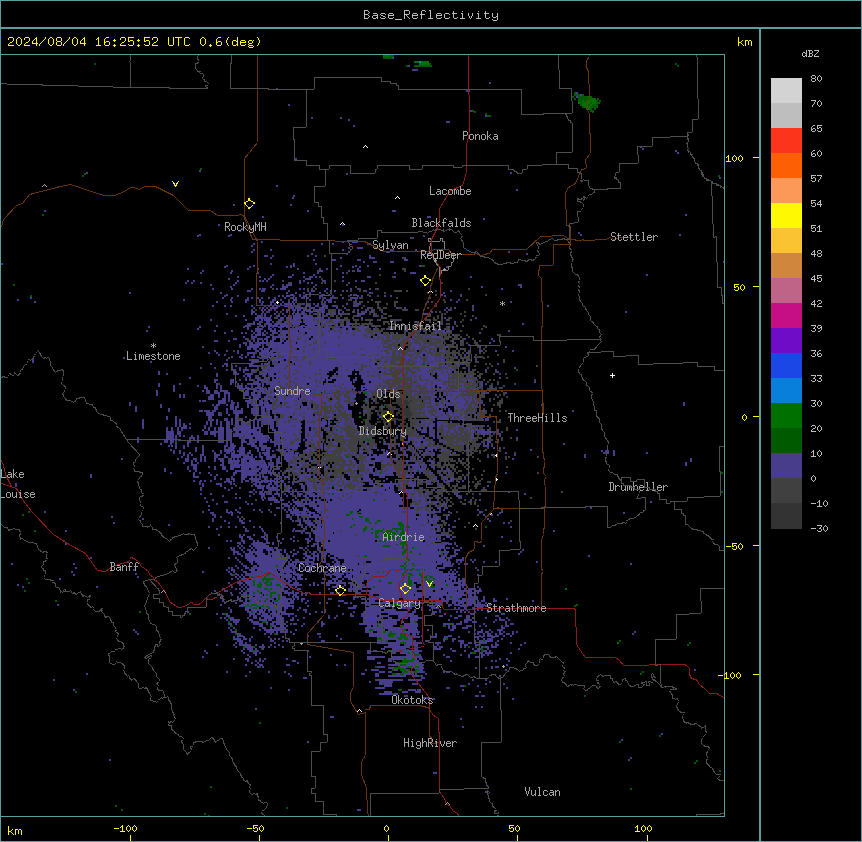
Task: Select the yellow diamond marker between Olds and Didsbury
Action: pos(388,417)
